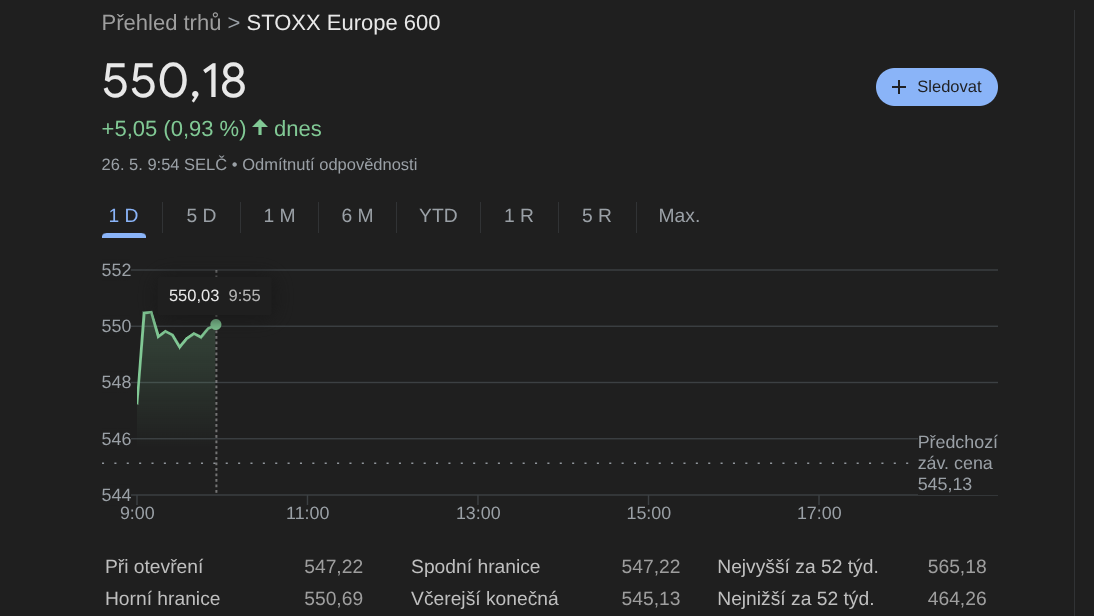Click the current price 550,18
Image resolution: width=1094 pixels, height=616 pixels.
pyautogui.click(x=174, y=81)
